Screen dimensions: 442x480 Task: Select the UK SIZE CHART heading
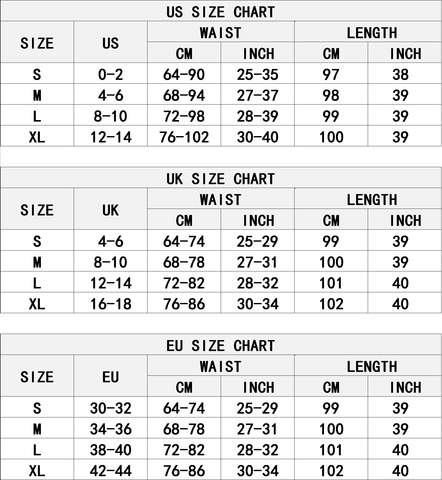tap(221, 179)
